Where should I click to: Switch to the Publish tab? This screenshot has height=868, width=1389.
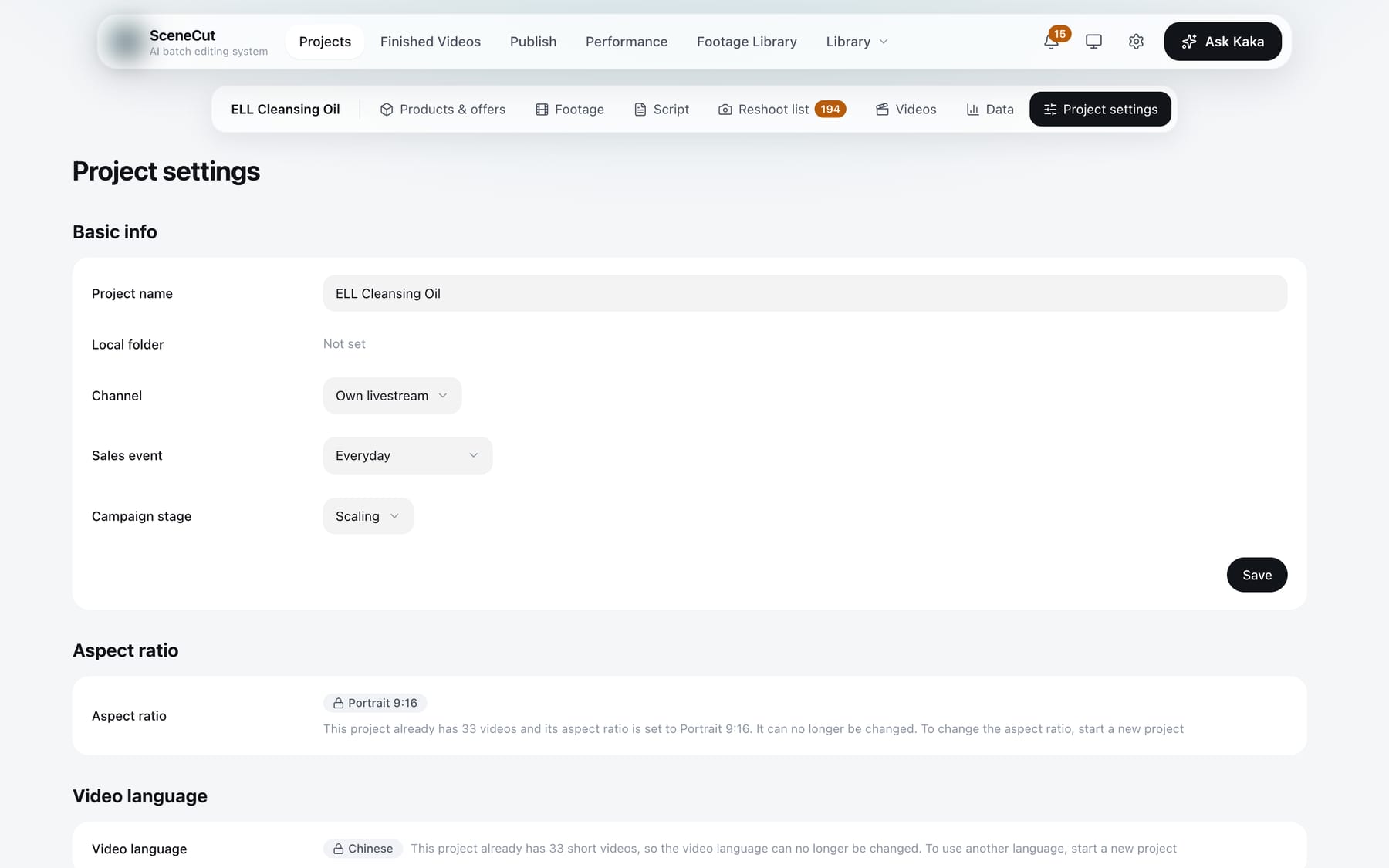click(x=533, y=42)
